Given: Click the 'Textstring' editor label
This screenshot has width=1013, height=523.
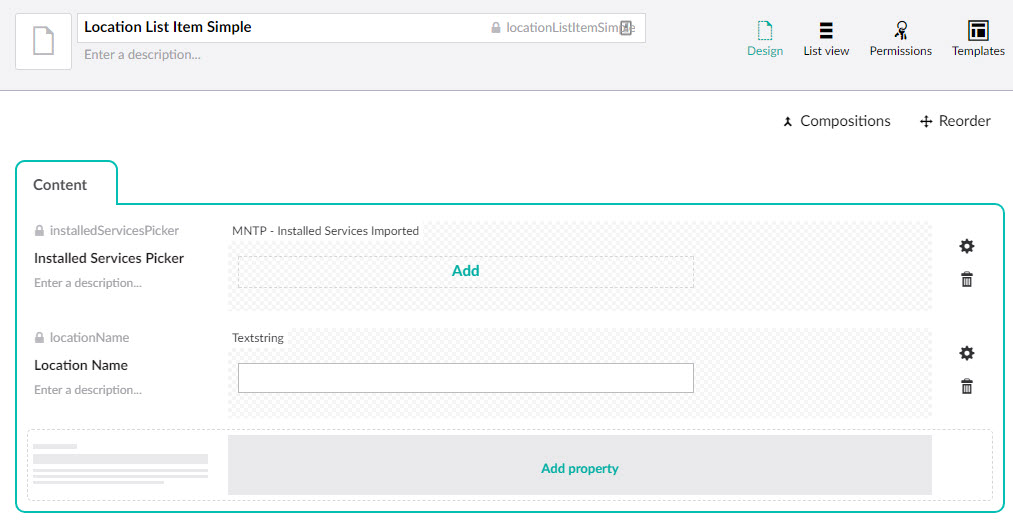Looking at the screenshot, I should 258,338.
